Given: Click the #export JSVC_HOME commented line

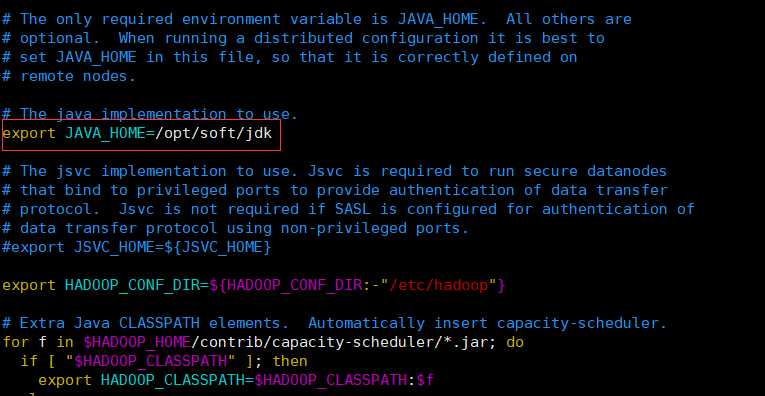Looking at the screenshot, I should [x=137, y=247].
